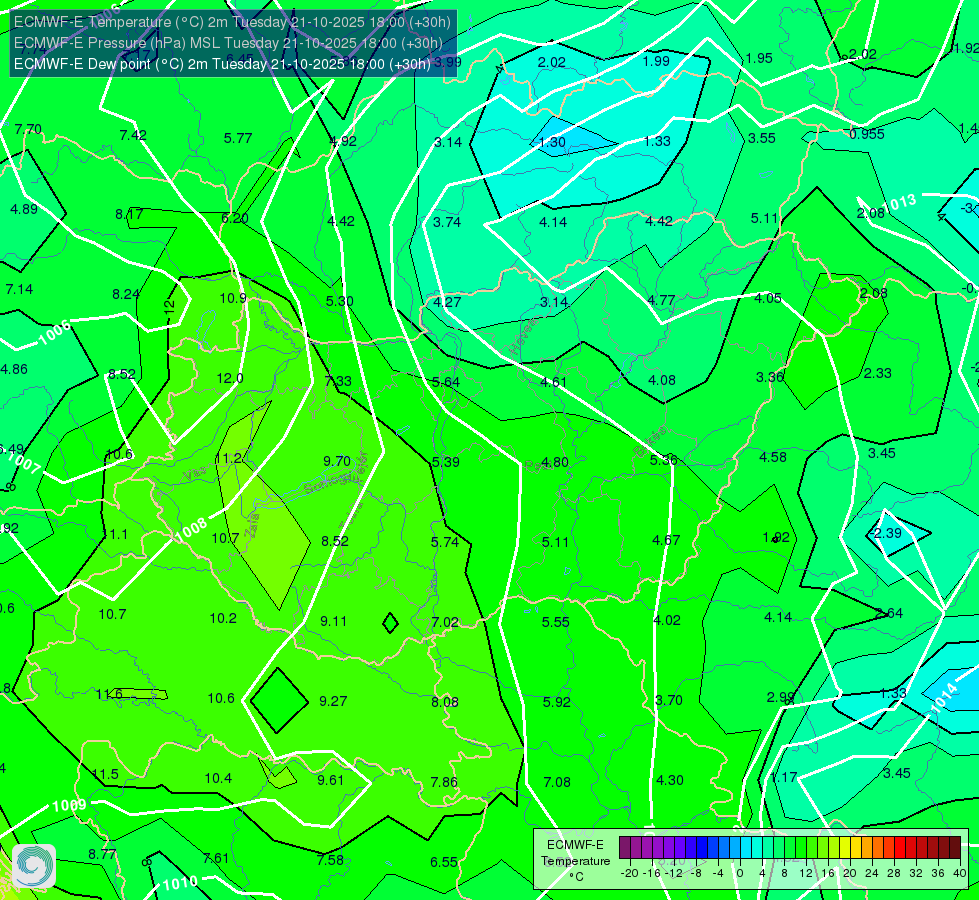Click the 4.30 dew point value
Viewport: 979px width, 900px height.
(x=670, y=780)
